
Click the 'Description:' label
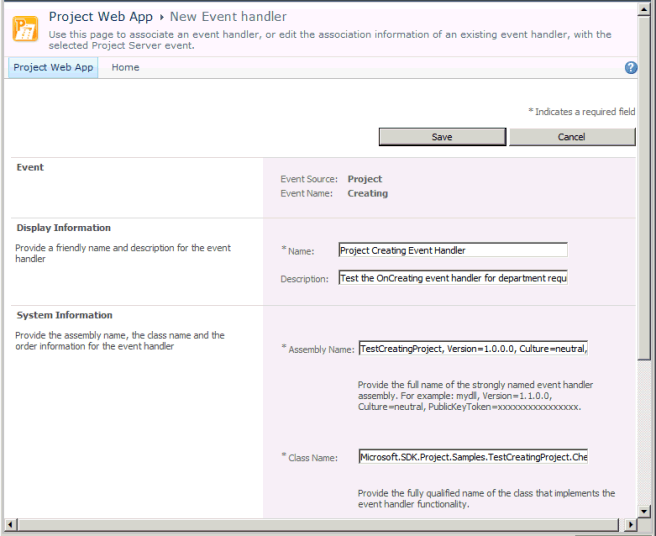click(305, 279)
